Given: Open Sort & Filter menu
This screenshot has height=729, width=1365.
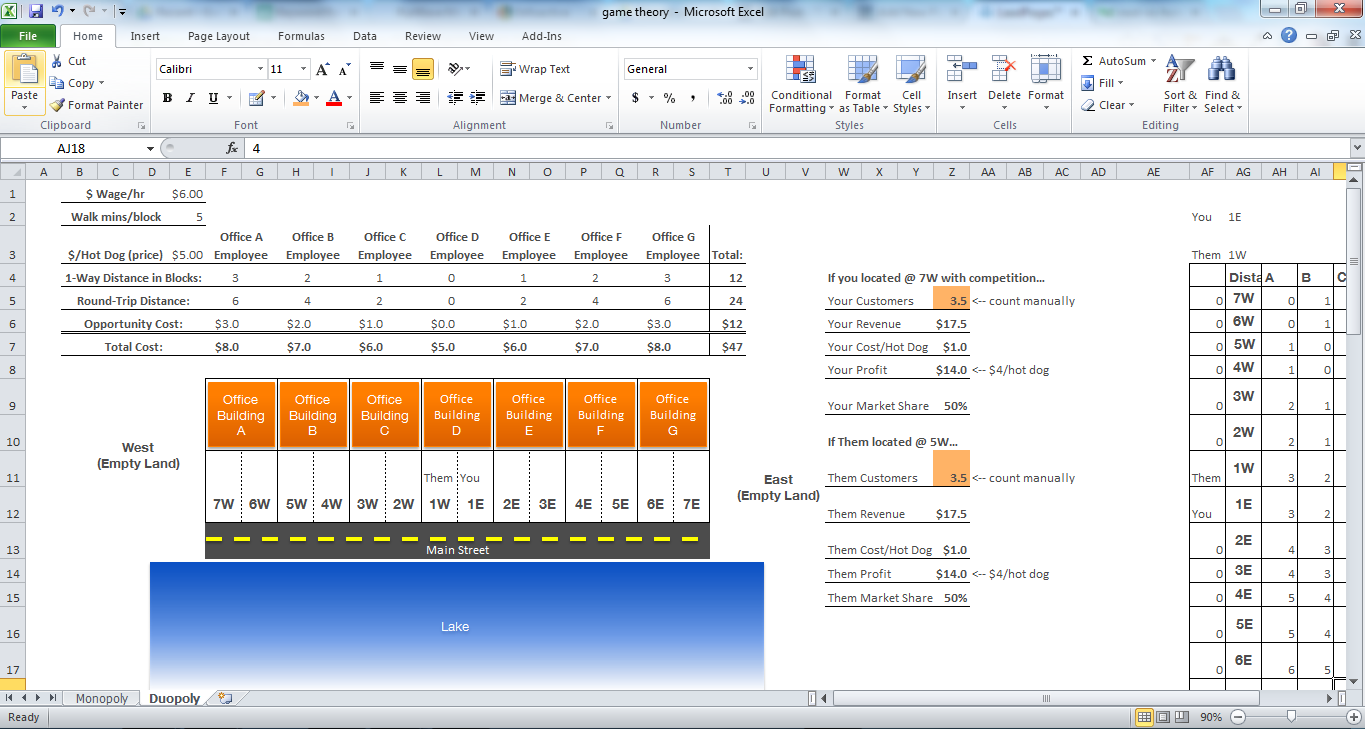Looking at the screenshot, I should coord(1180,84).
